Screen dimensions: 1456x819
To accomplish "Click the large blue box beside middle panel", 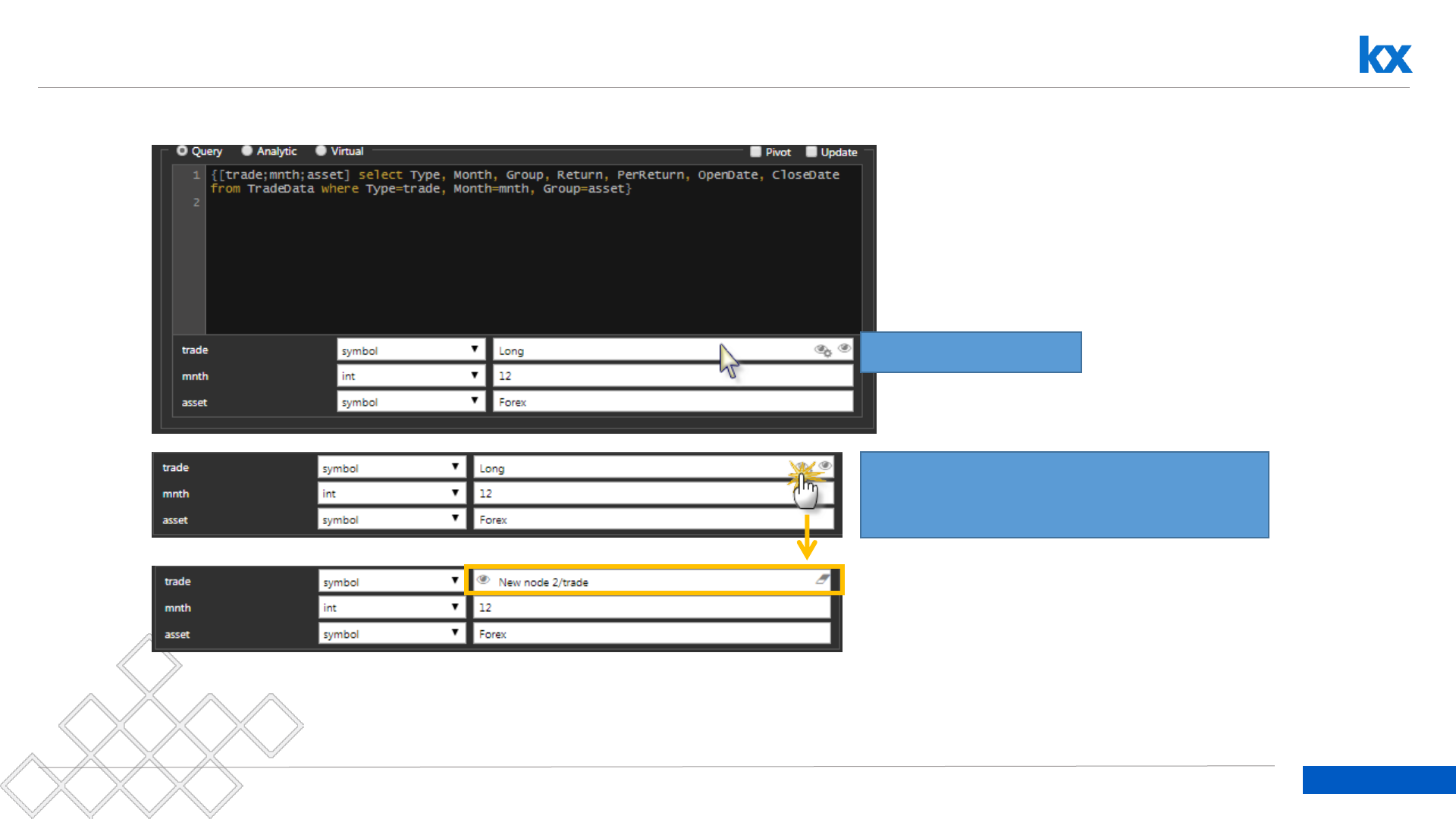I will [x=1064, y=495].
